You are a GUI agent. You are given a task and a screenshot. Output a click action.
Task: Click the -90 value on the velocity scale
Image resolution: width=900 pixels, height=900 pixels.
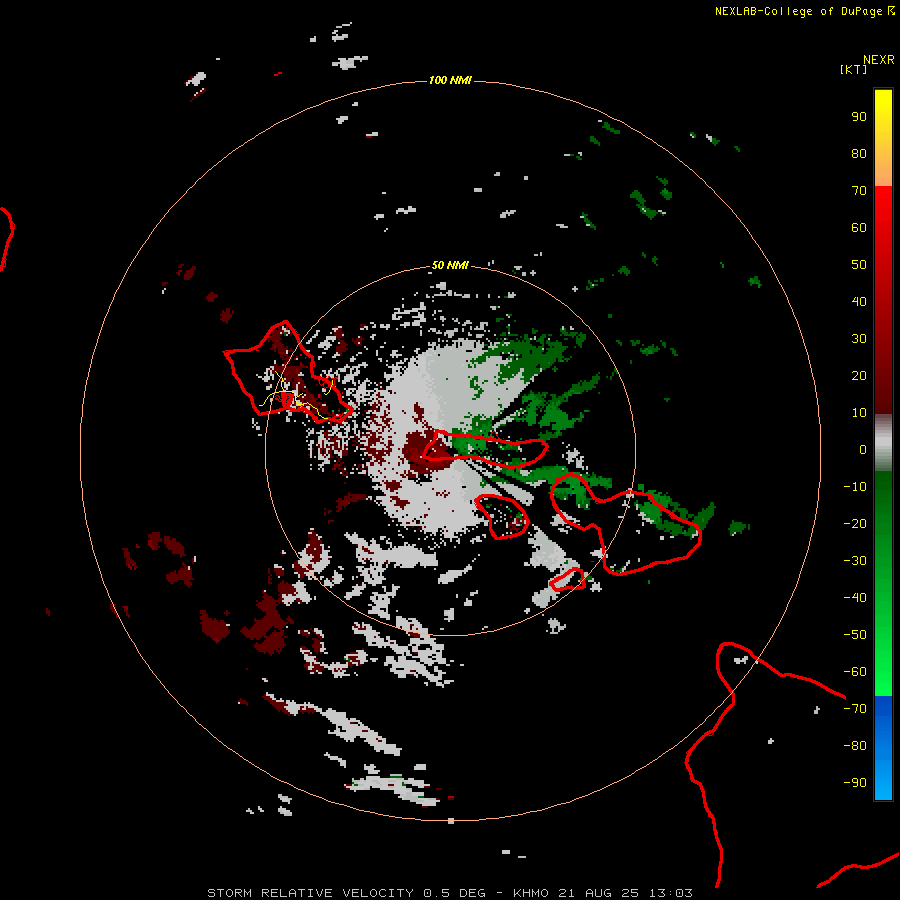(x=855, y=783)
